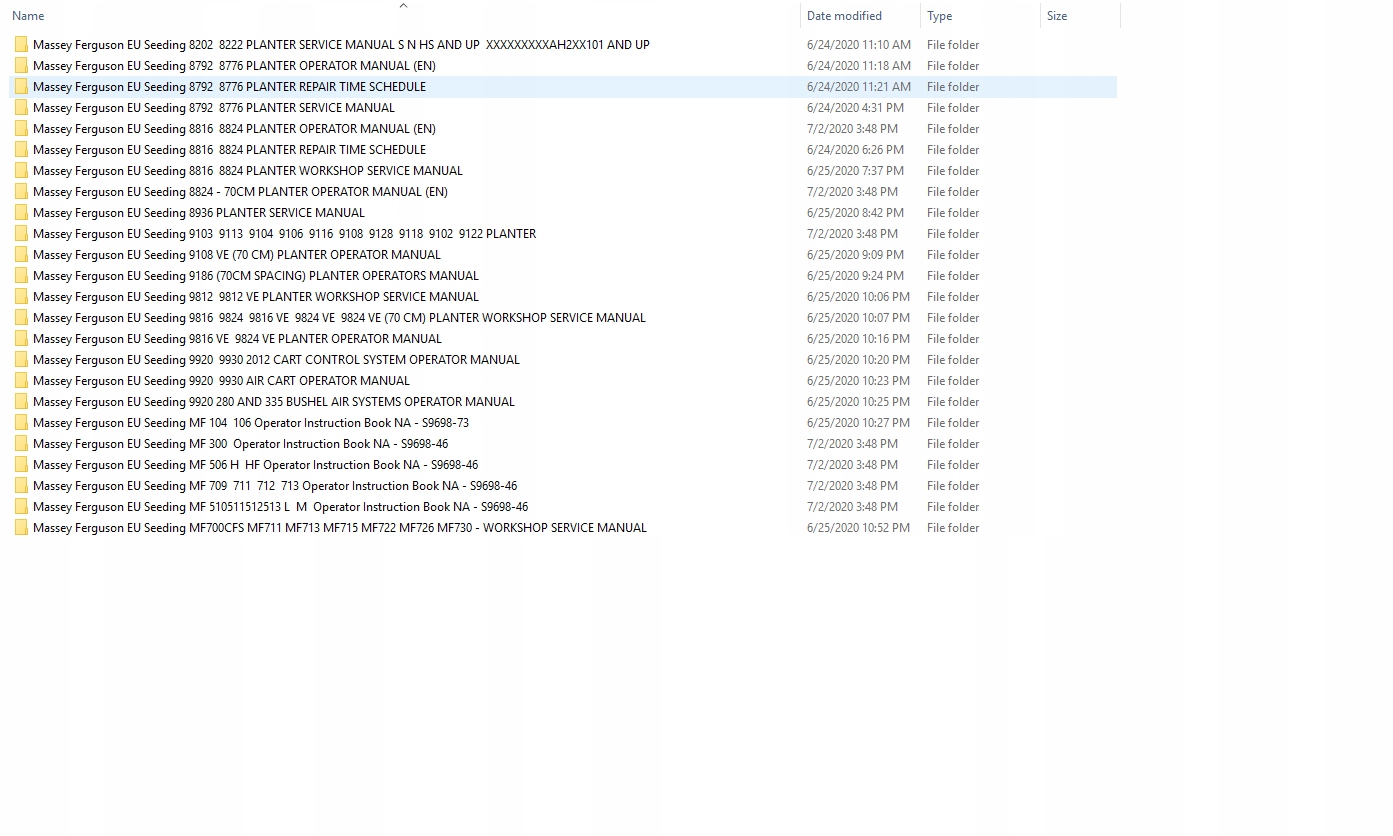Select 'File folder' type in the 6/25/2020 10:06 PM row
This screenshot has width=1393, height=836.
pos(953,297)
